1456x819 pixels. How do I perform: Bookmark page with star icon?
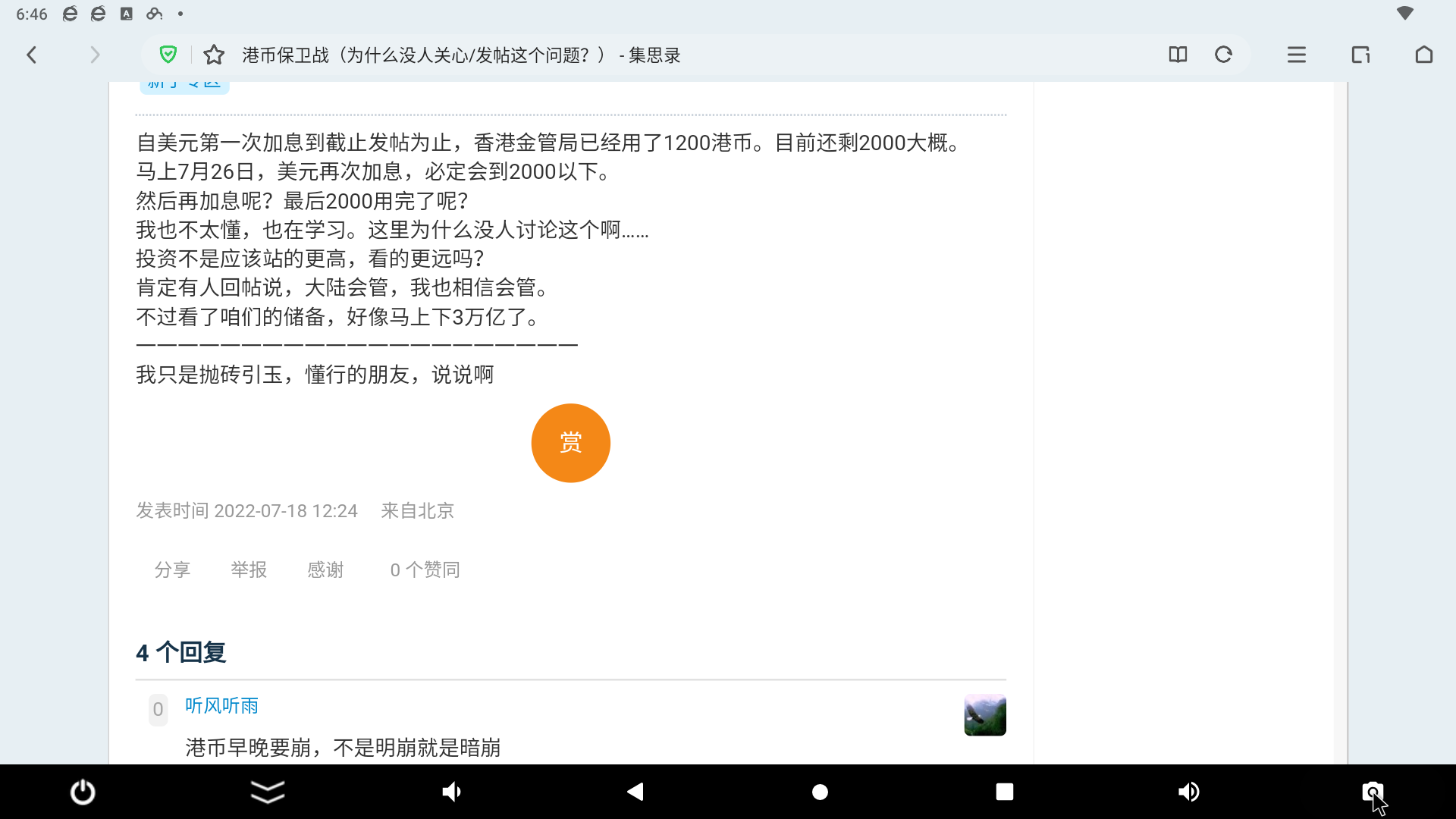click(214, 55)
